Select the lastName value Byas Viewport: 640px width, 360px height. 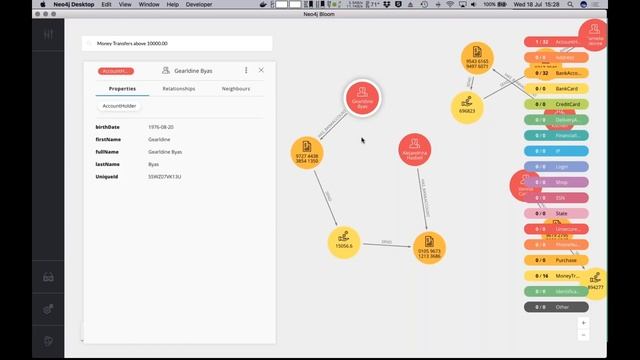click(x=153, y=164)
